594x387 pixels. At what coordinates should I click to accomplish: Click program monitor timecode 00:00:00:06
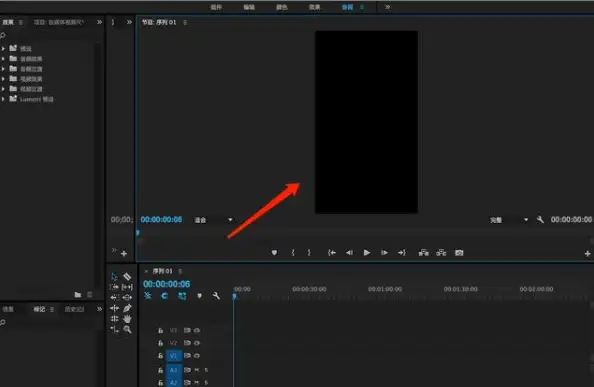coord(161,220)
